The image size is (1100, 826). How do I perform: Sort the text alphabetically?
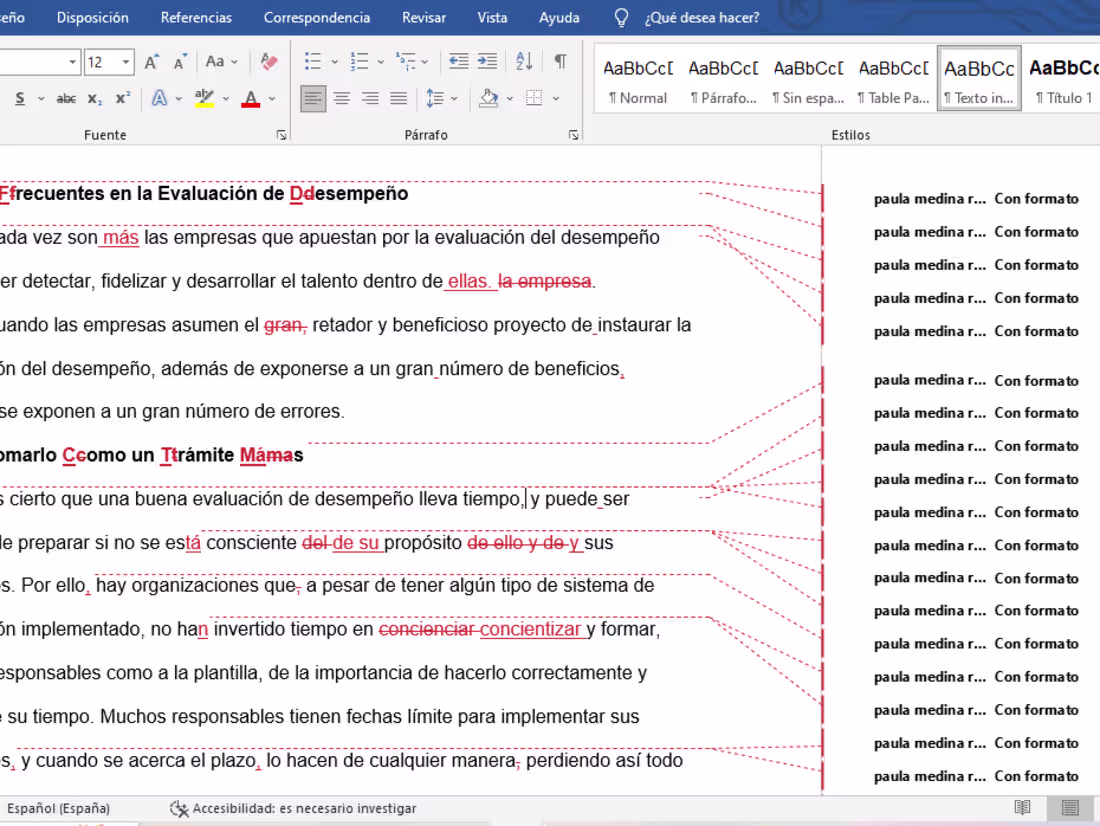click(523, 61)
